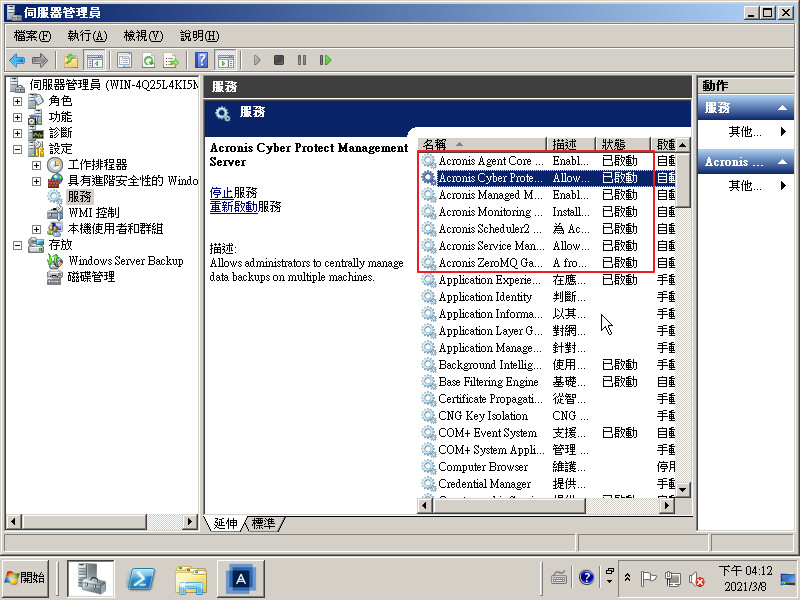800x600 pixels.
Task: Select the 磁碟管理 tree item
Action: click(x=91, y=277)
